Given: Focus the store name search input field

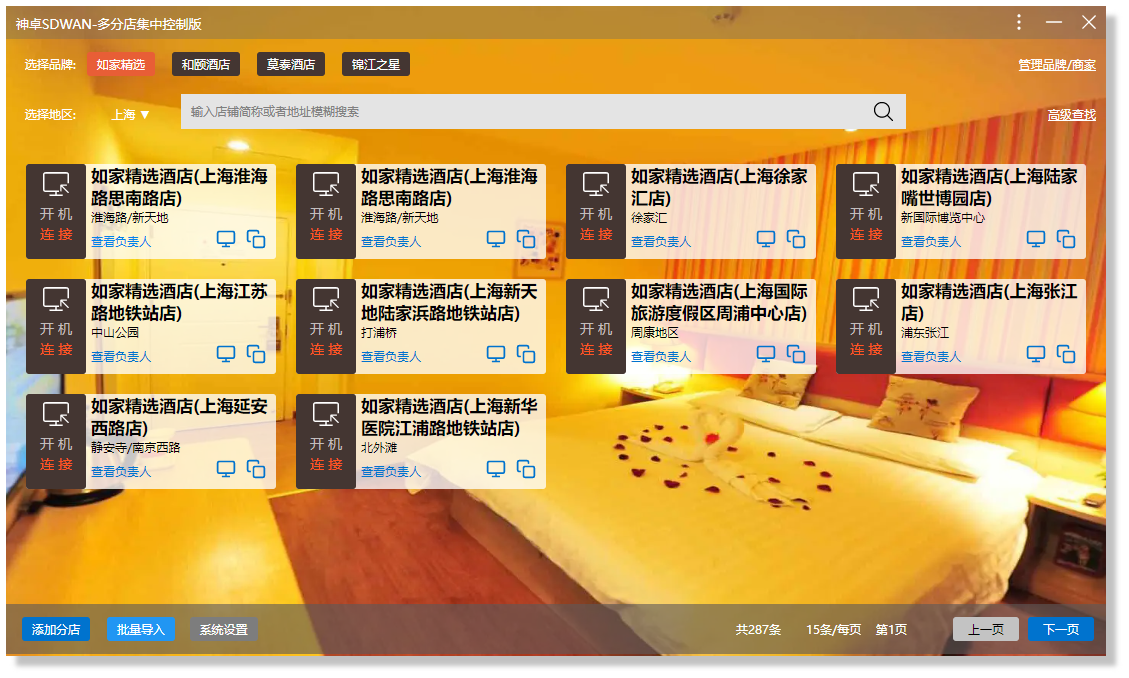Looking at the screenshot, I should pyautogui.click(x=520, y=112).
